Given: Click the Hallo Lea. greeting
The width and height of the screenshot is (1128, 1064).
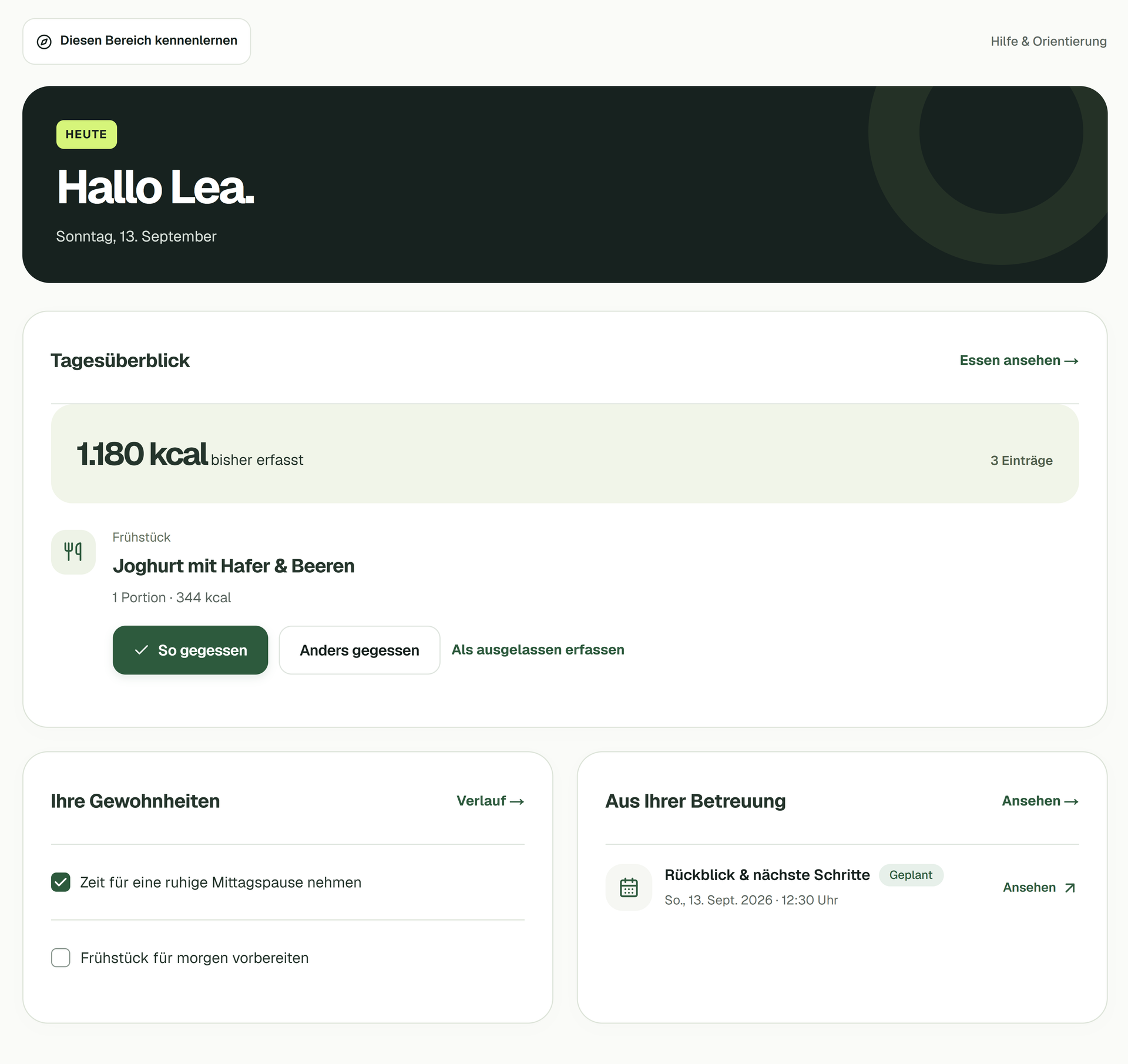Looking at the screenshot, I should 156,187.
